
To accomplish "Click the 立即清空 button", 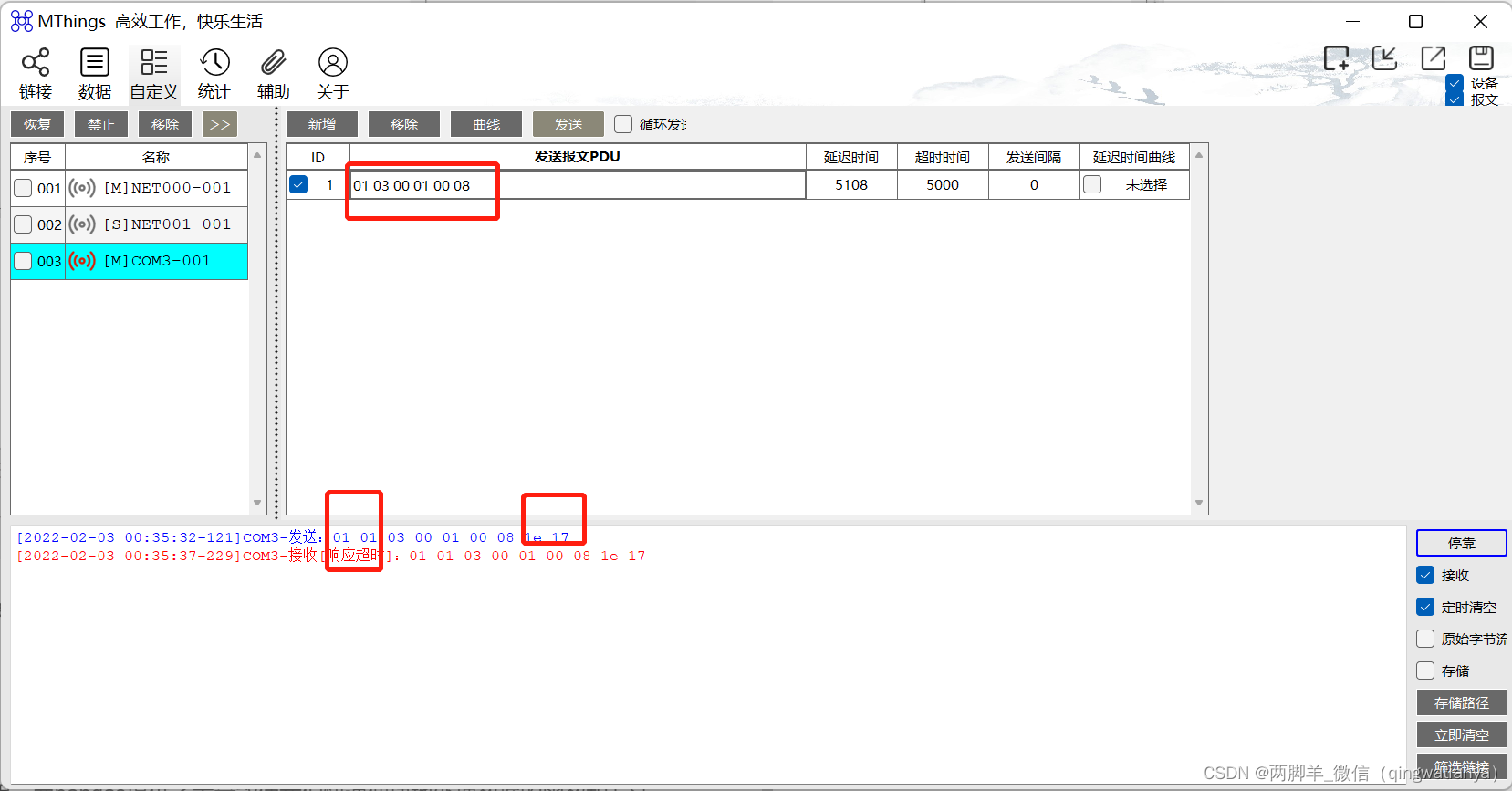I will click(x=1462, y=734).
